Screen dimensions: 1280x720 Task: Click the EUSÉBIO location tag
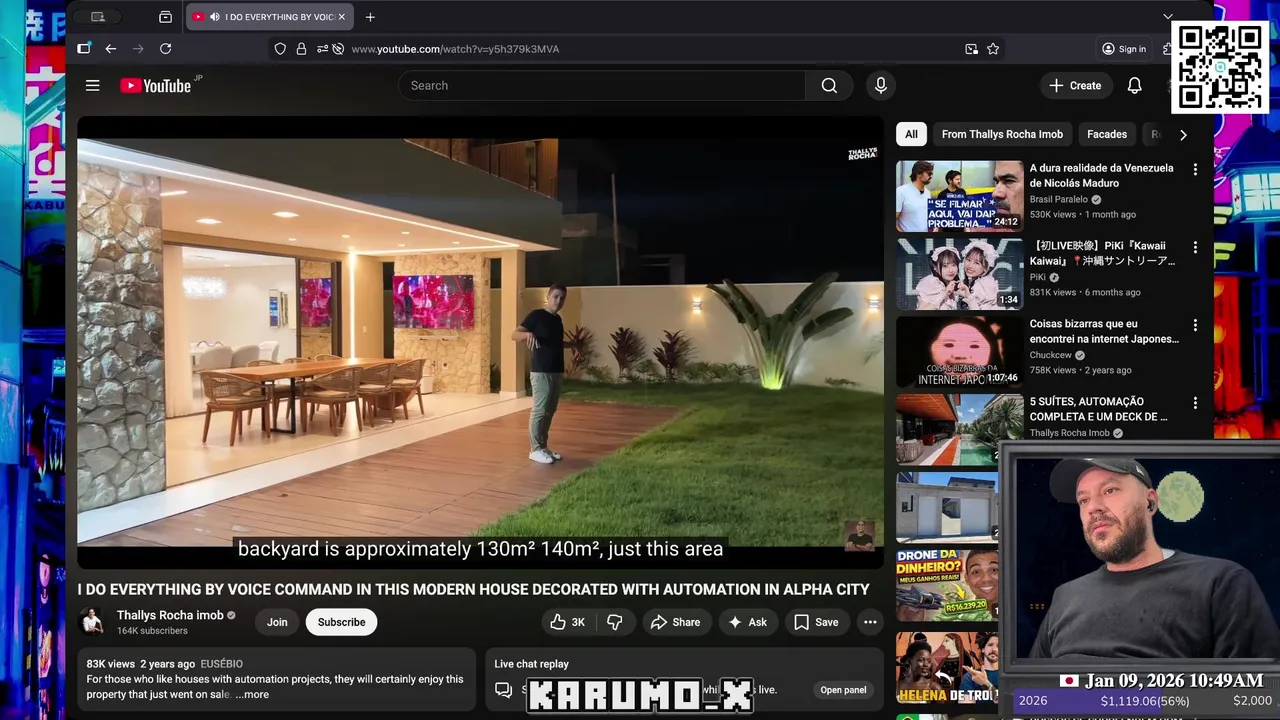[221, 664]
